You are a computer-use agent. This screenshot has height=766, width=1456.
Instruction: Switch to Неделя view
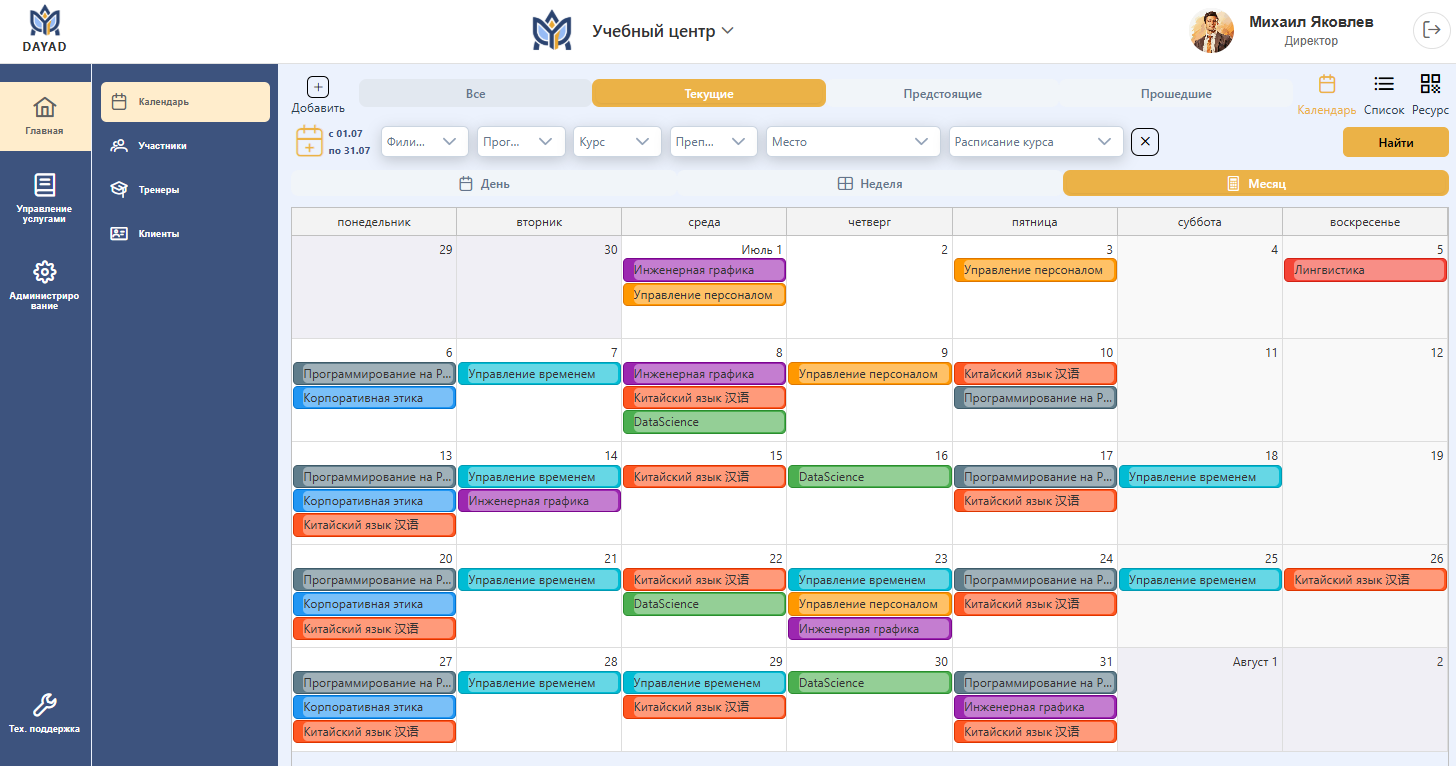(x=869, y=183)
